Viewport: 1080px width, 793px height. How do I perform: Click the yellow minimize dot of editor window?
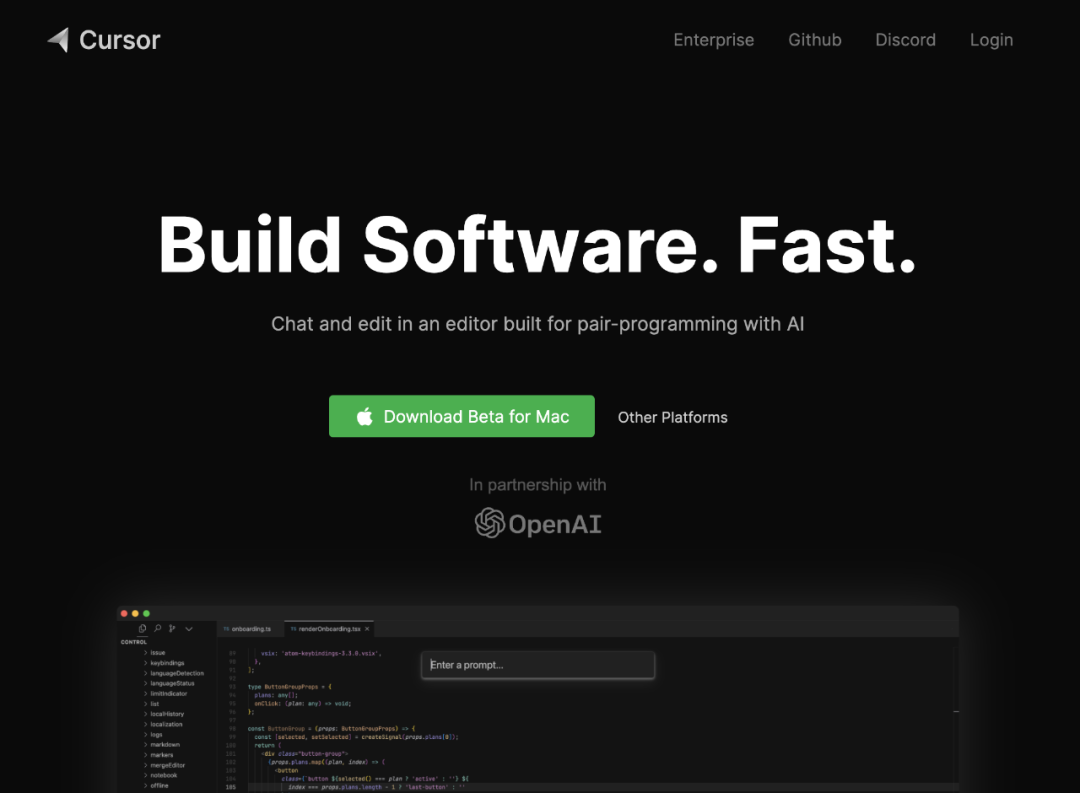click(135, 613)
